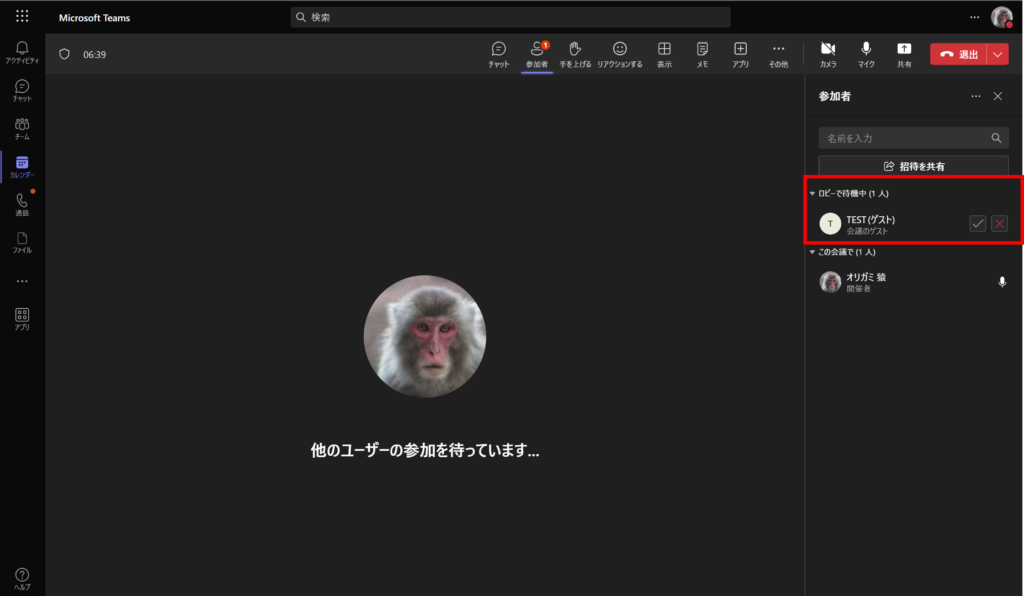Image resolution: width=1024 pixels, height=596 pixels.
Task: Raise your hand in the meeting
Action: [x=575, y=54]
